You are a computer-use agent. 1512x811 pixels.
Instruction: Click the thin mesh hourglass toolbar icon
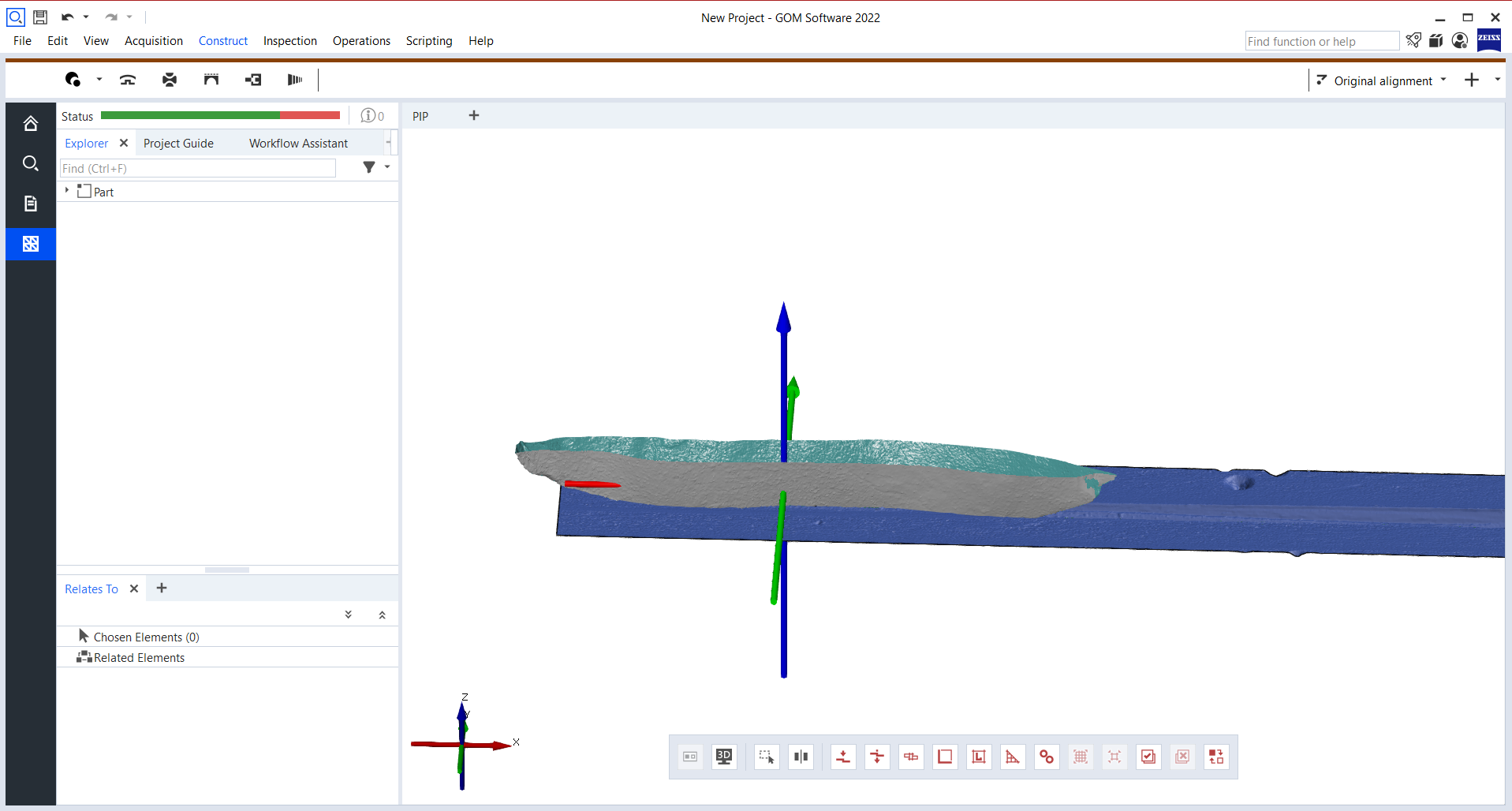pos(170,80)
